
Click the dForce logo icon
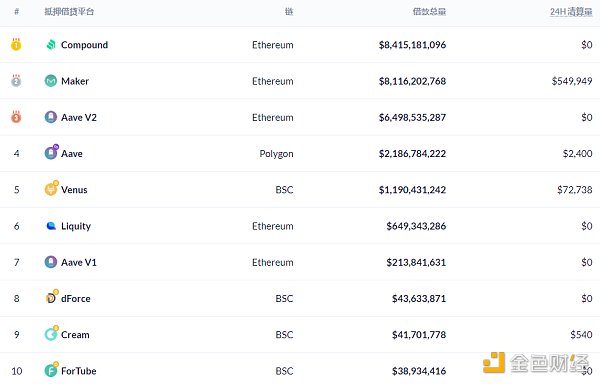tap(51, 297)
